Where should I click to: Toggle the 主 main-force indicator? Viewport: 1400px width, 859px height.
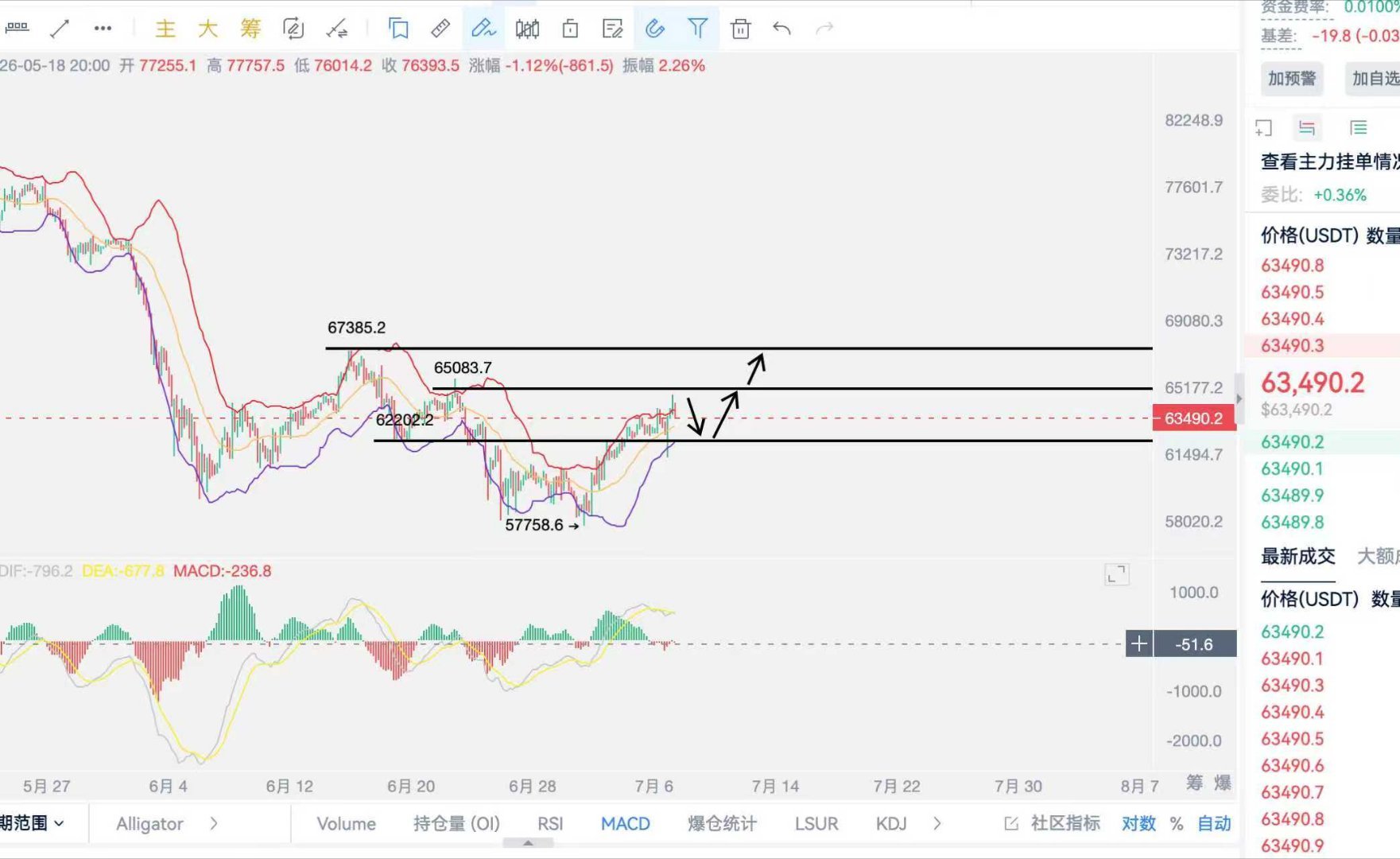click(165, 29)
